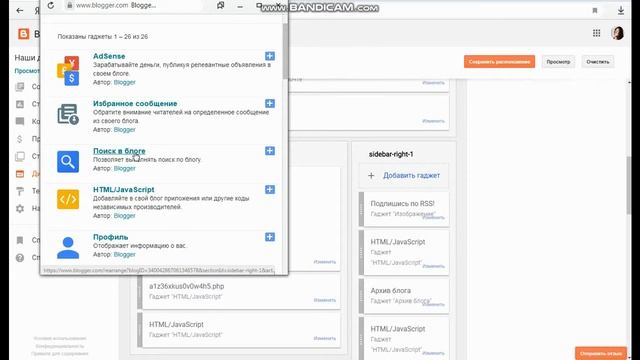This screenshot has height=360, width=640.
Task: Open HTML/JavaScript gadget title link
Action: coord(124,189)
